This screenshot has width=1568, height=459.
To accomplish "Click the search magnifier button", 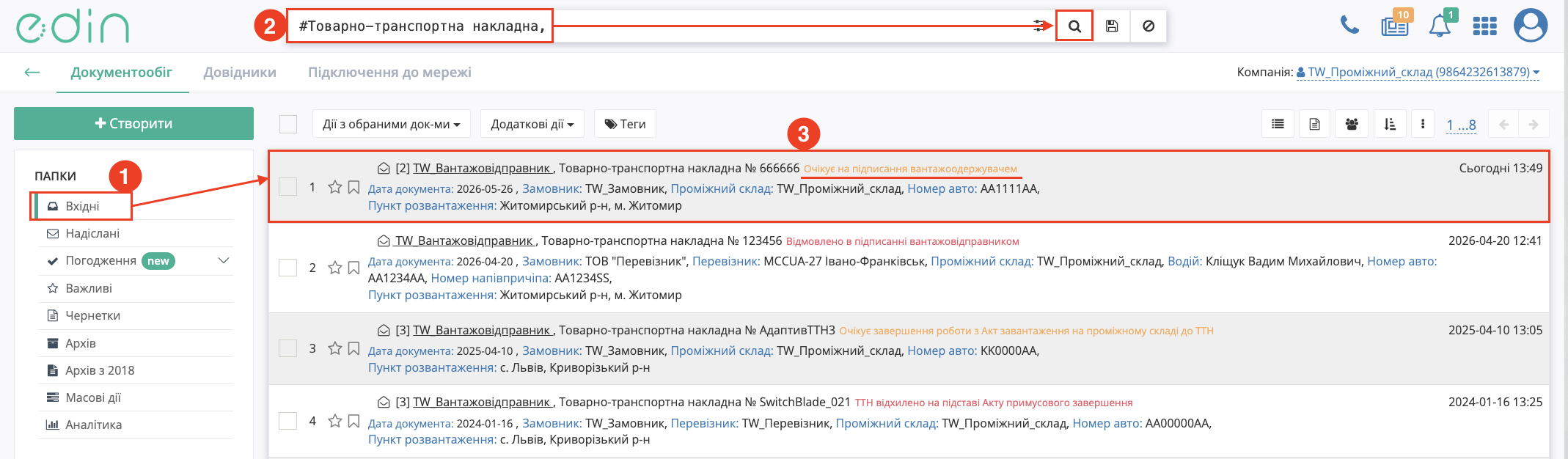I will pyautogui.click(x=1074, y=26).
